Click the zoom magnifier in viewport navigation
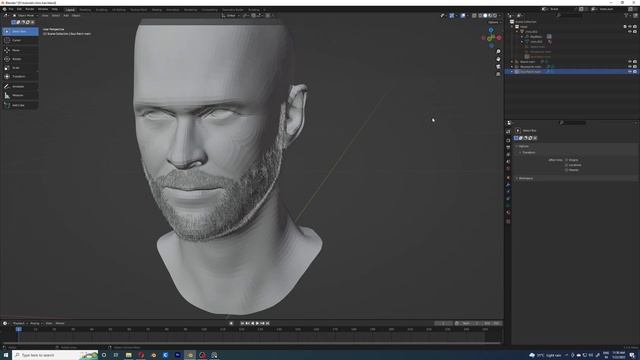The image size is (640, 360). tap(498, 52)
